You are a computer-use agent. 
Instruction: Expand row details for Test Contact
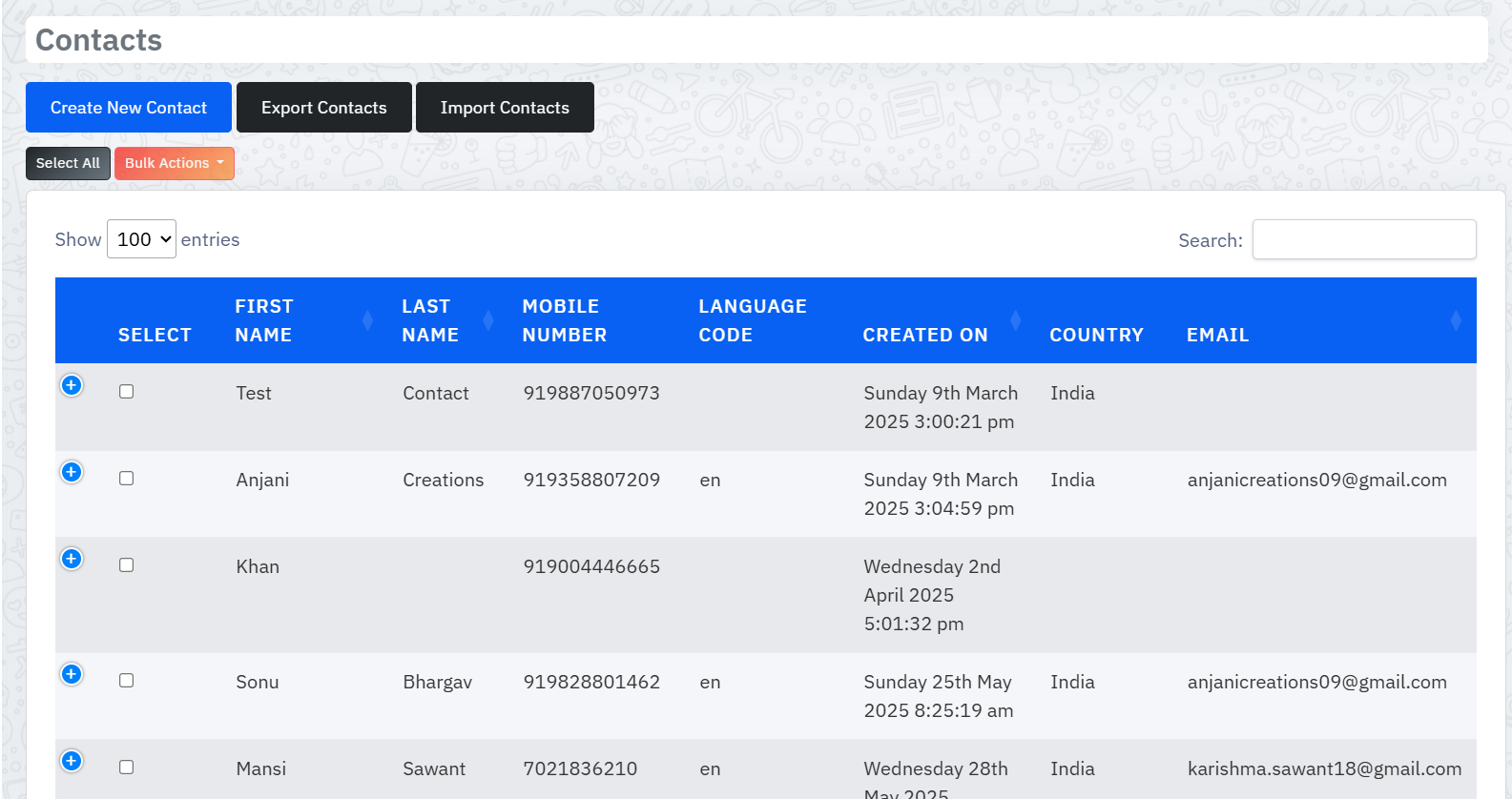72,385
